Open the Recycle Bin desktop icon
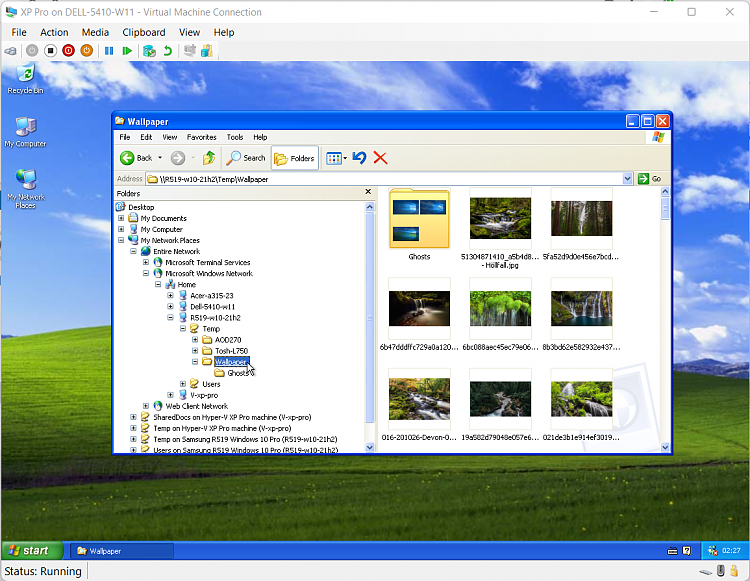Image resolution: width=750 pixels, height=581 pixels. click(25, 79)
